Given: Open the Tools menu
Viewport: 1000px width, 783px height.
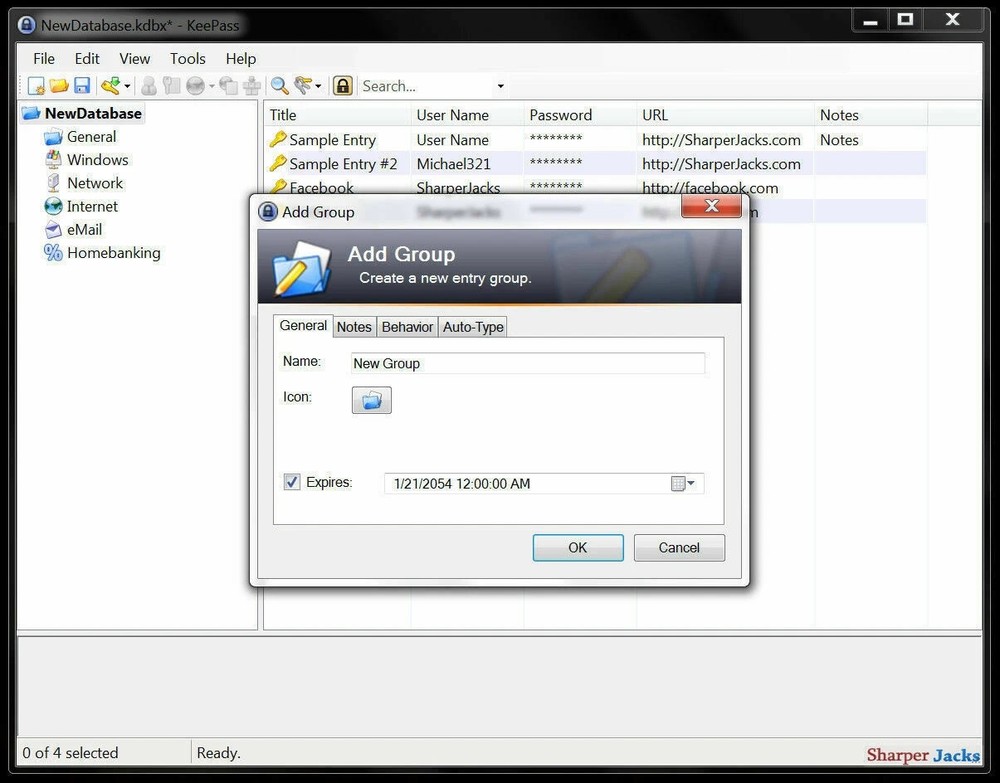Looking at the screenshot, I should click(187, 58).
